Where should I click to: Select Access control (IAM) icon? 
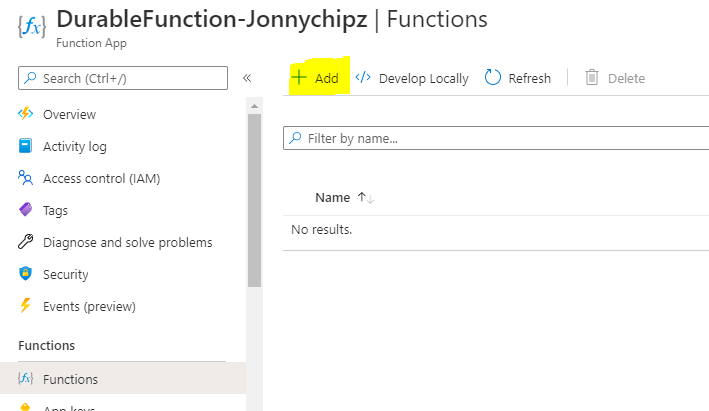26,178
